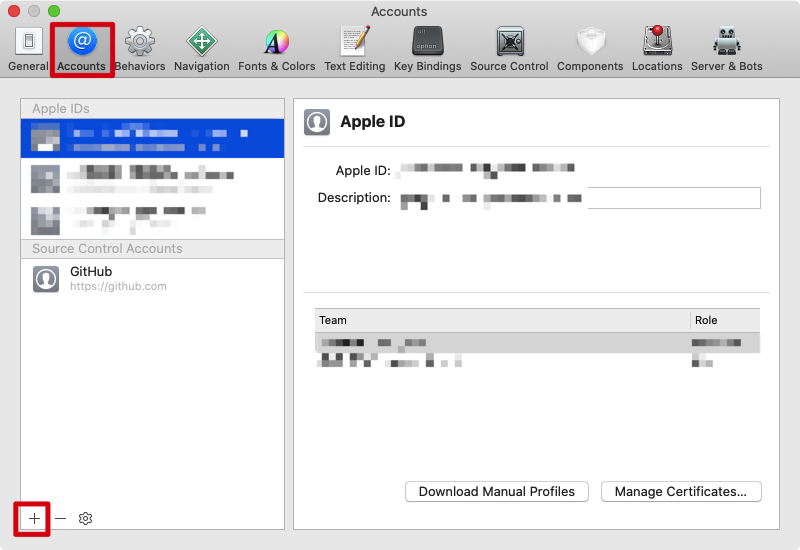Click Download Manual Profiles button
Image resolution: width=800 pixels, height=550 pixels.
[x=497, y=491]
